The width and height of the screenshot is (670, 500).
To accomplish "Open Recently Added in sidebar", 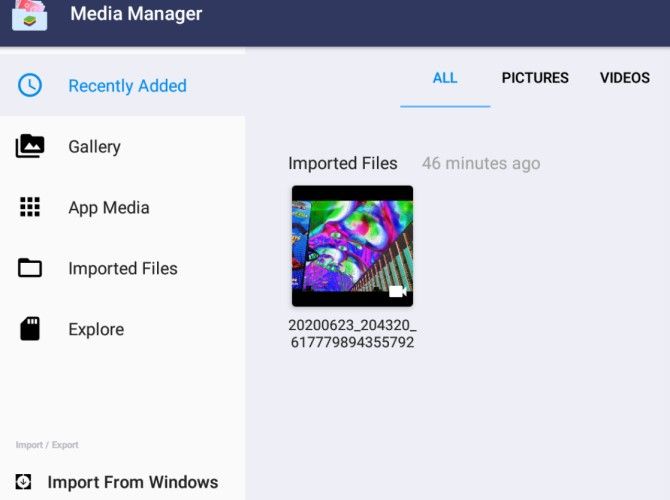I will (x=123, y=85).
